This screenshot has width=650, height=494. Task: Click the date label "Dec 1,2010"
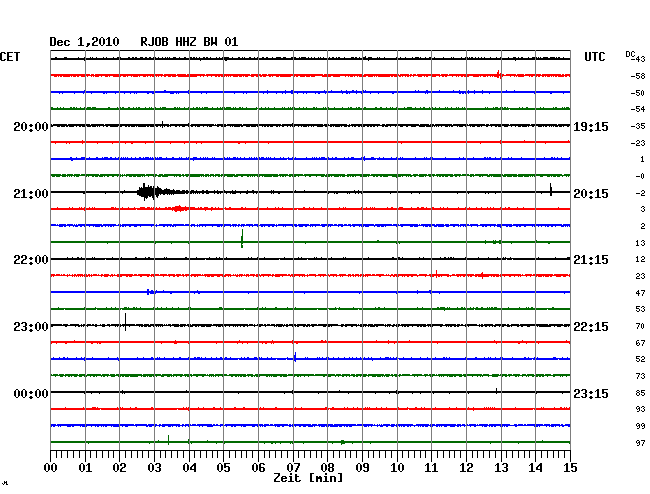click(x=84, y=42)
